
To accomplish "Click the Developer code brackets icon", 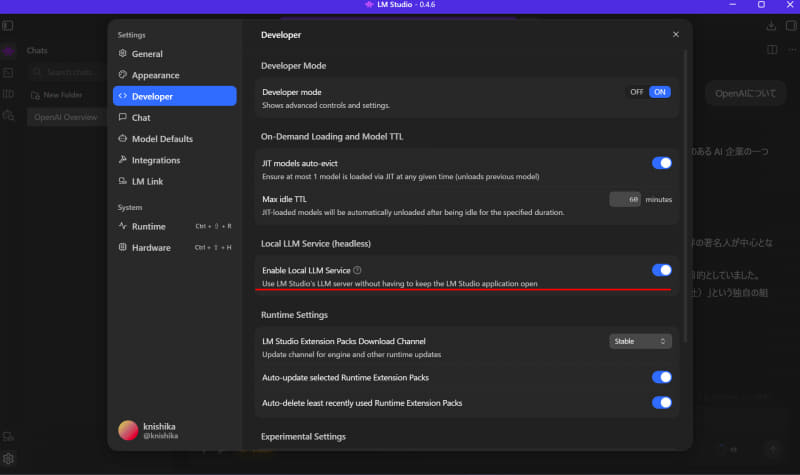I will pos(122,96).
